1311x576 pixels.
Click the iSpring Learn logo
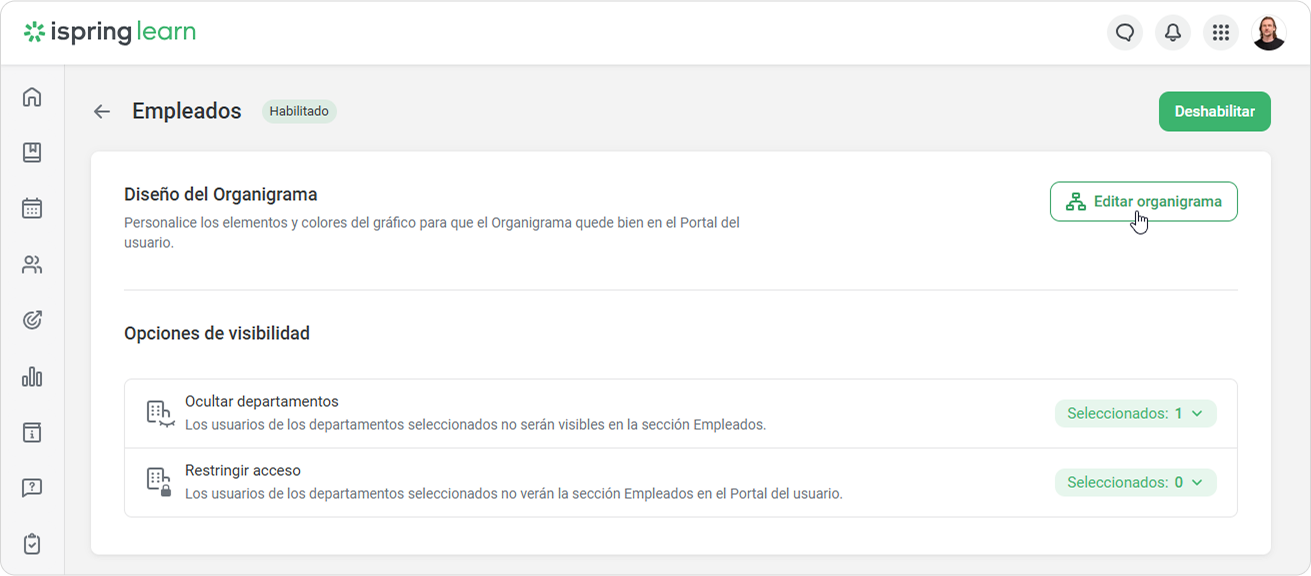tap(110, 32)
